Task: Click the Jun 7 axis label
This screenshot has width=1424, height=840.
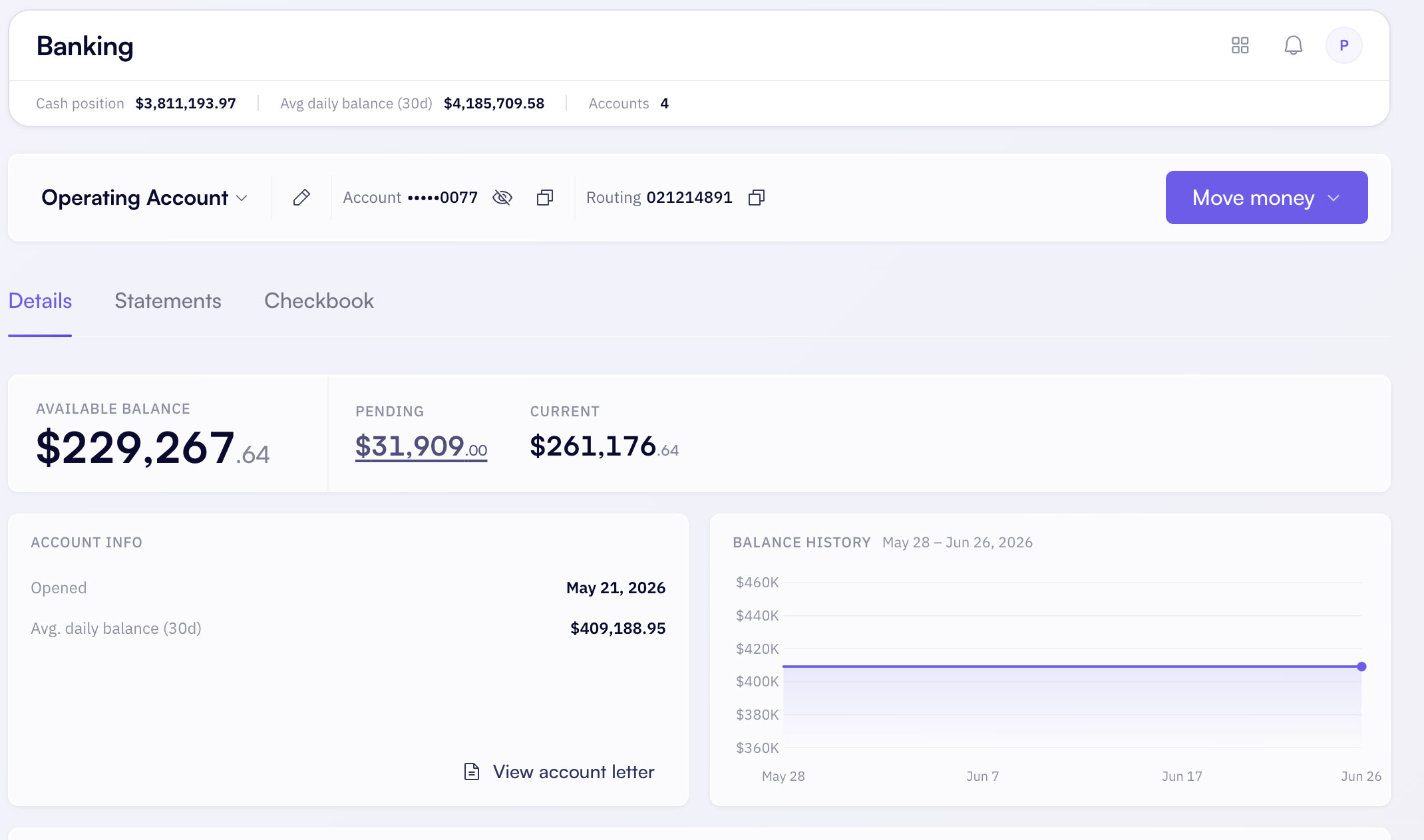Action: [982, 776]
